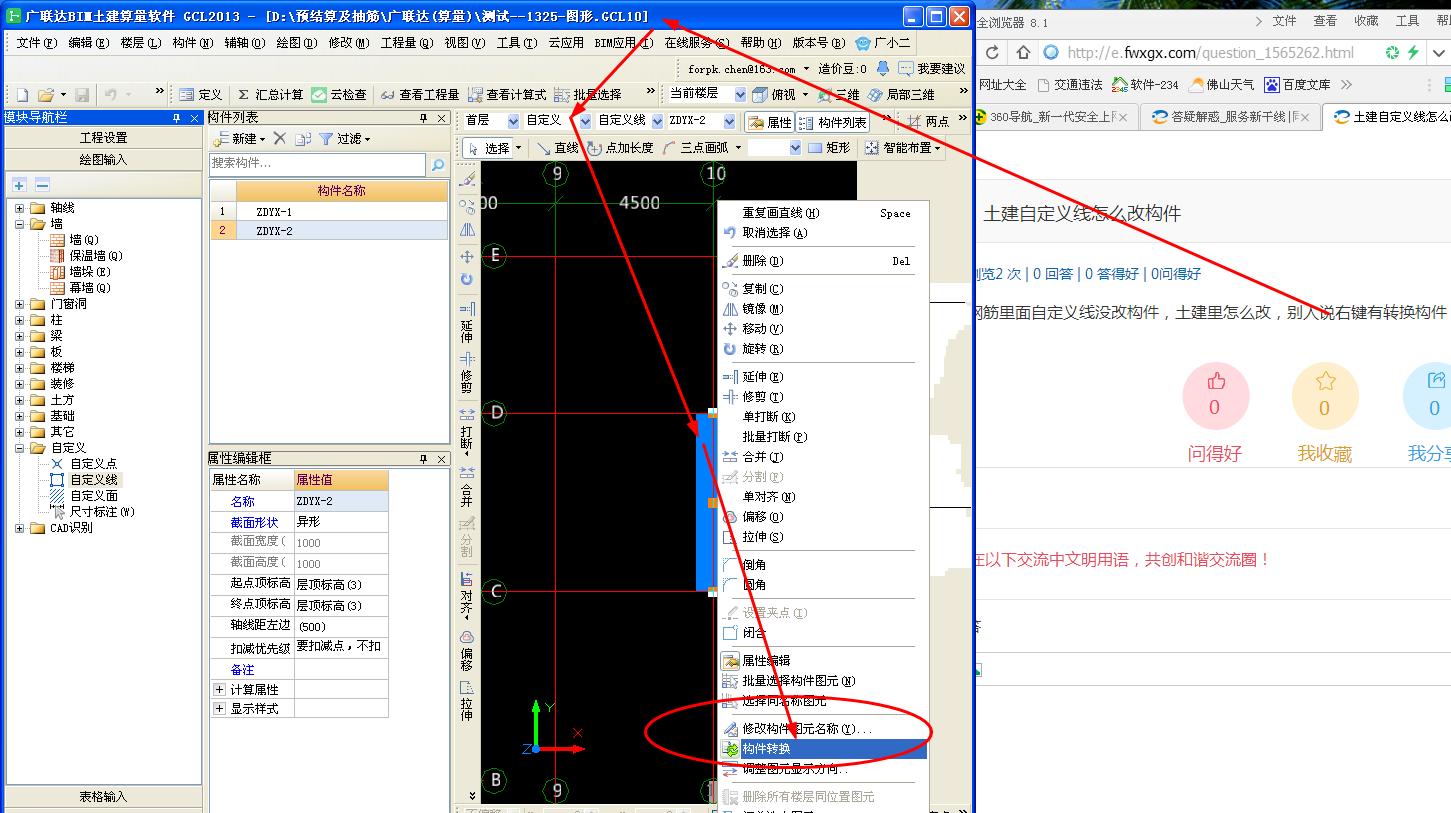Expand the 楼梯 tree node
The height and width of the screenshot is (813, 1451).
pyautogui.click(x=20, y=368)
